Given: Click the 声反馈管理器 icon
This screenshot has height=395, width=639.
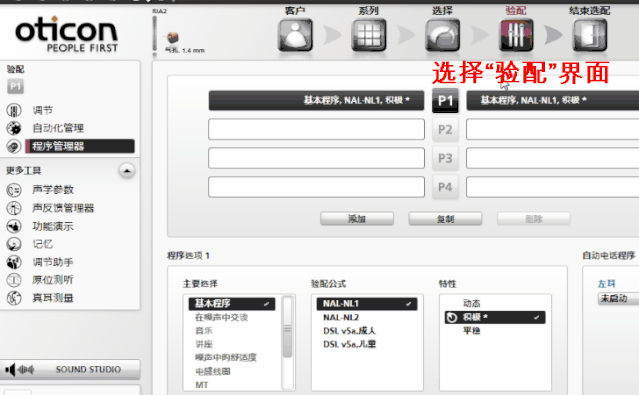Looking at the screenshot, I should (x=14, y=208).
